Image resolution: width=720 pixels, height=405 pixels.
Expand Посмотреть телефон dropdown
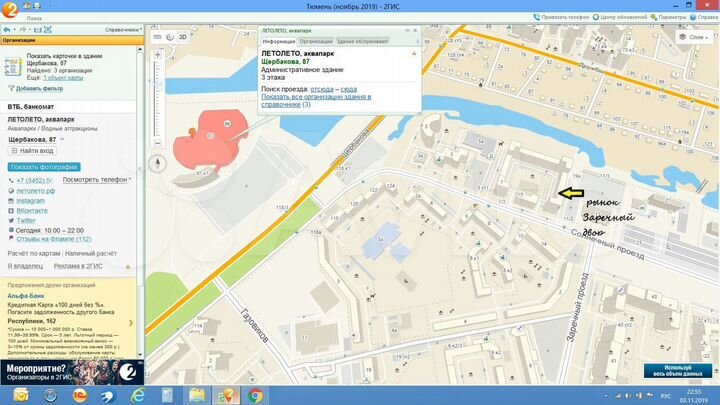click(98, 179)
